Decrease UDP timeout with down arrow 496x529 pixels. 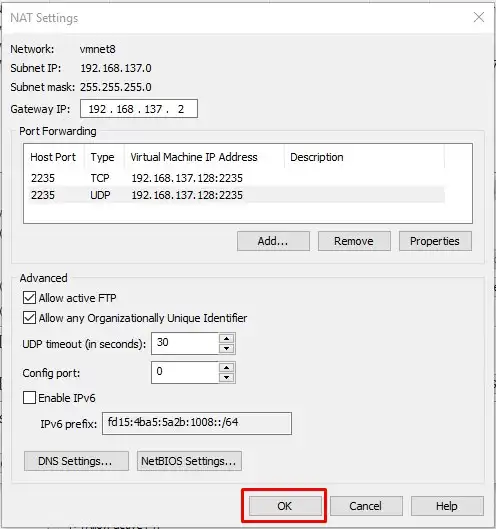tap(226, 349)
